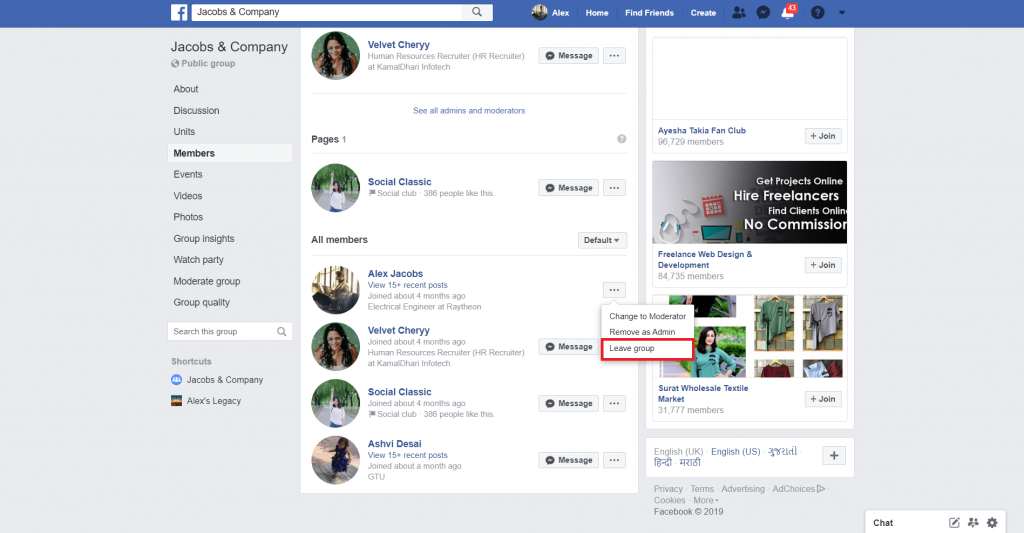Screen dimensions: 1024x533
Task: Click See all admins and moderators link
Action: [x=469, y=110]
